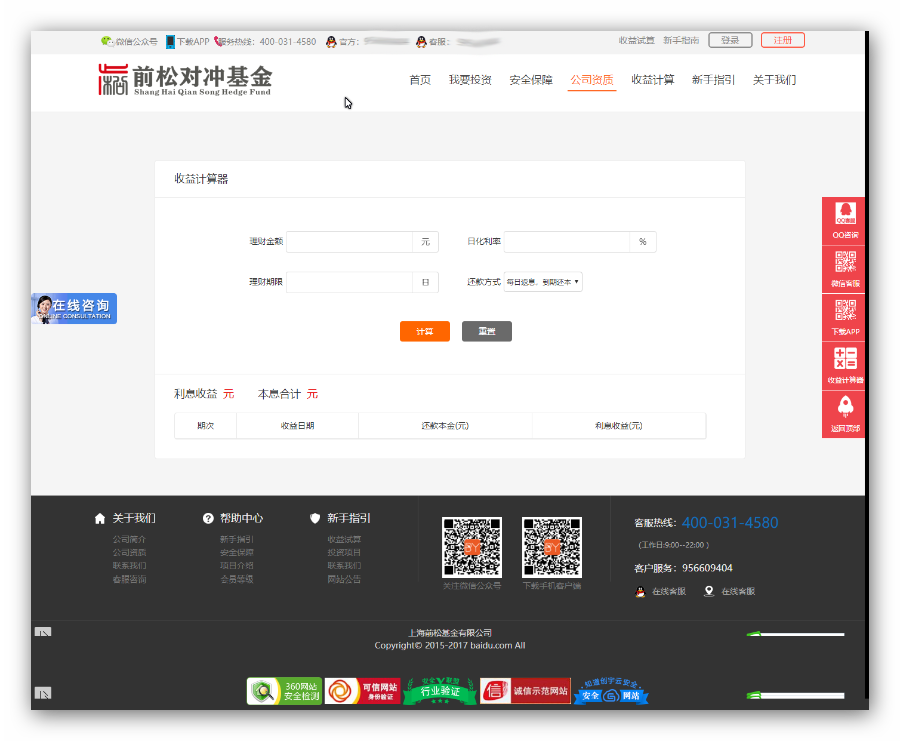Open the 关于我们 nav tab
The image size is (900, 741).
[774, 80]
